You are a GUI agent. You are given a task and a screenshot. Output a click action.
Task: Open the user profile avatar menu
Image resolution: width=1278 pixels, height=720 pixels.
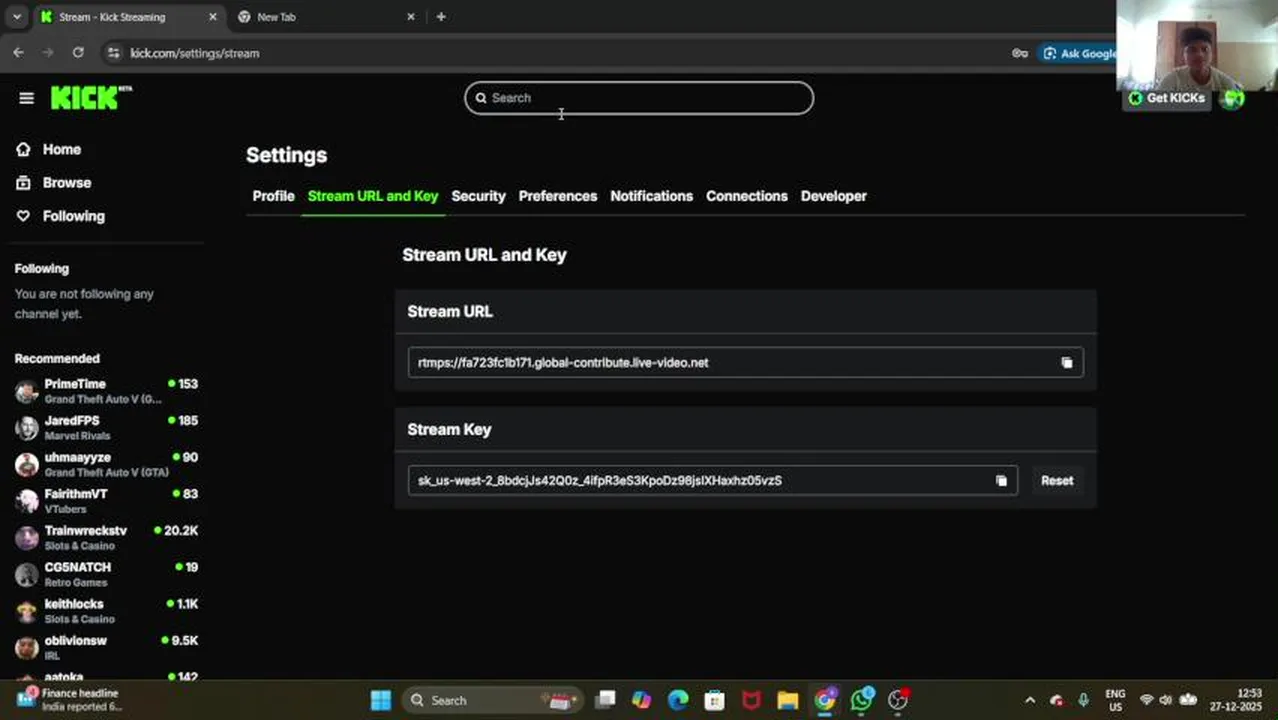[1233, 98]
